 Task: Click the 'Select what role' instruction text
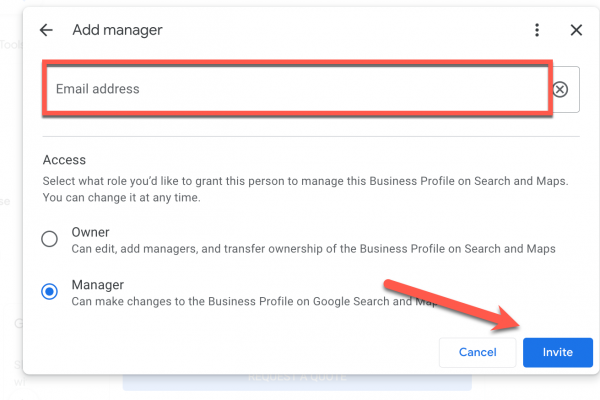305,181
